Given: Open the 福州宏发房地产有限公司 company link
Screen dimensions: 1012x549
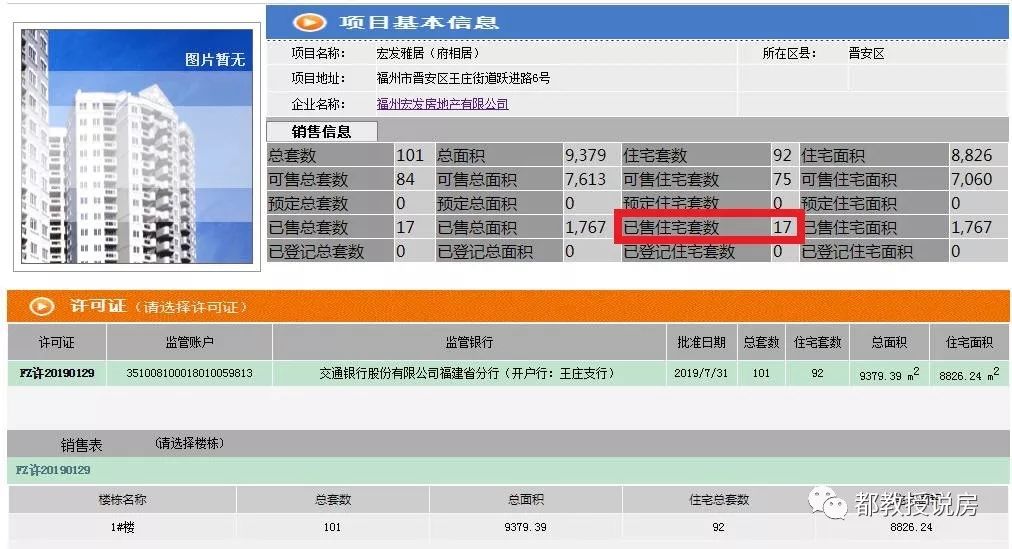Looking at the screenshot, I should pos(442,104).
